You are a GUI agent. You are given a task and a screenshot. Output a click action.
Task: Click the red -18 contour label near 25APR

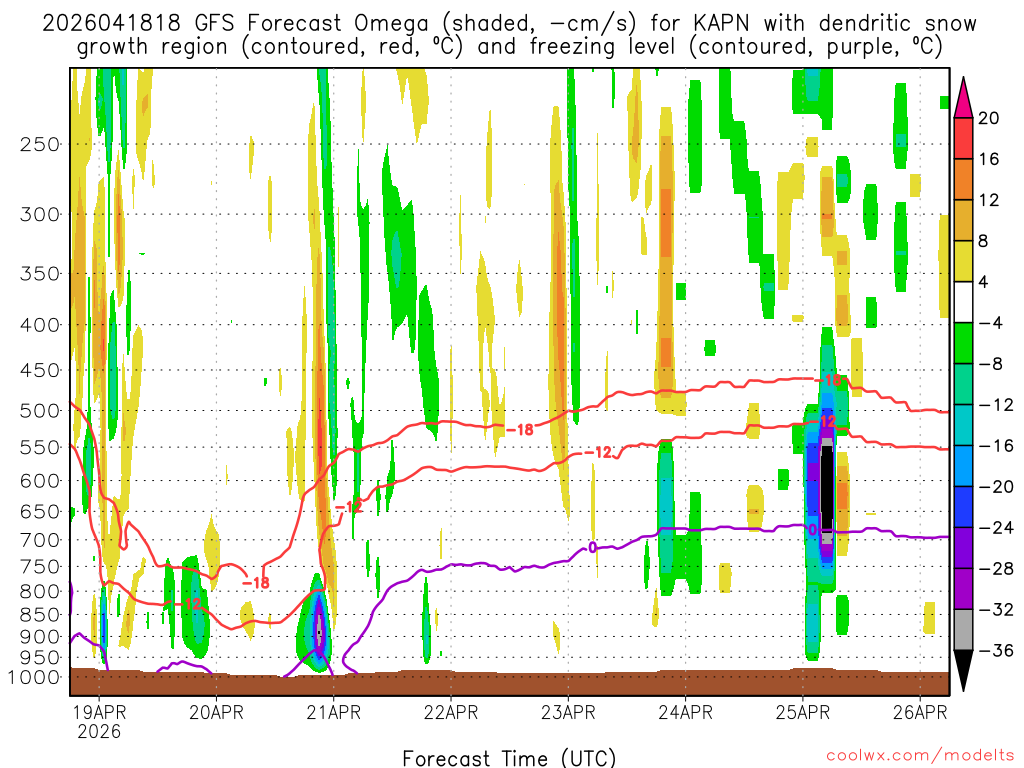coord(828,380)
